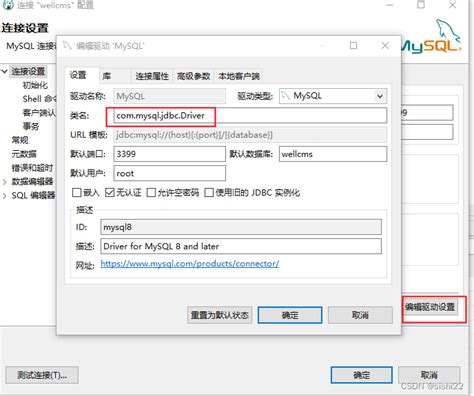Viewport: 474px width, 396px height.
Task: Click the ID field showing mysql8
Action: (x=241, y=227)
